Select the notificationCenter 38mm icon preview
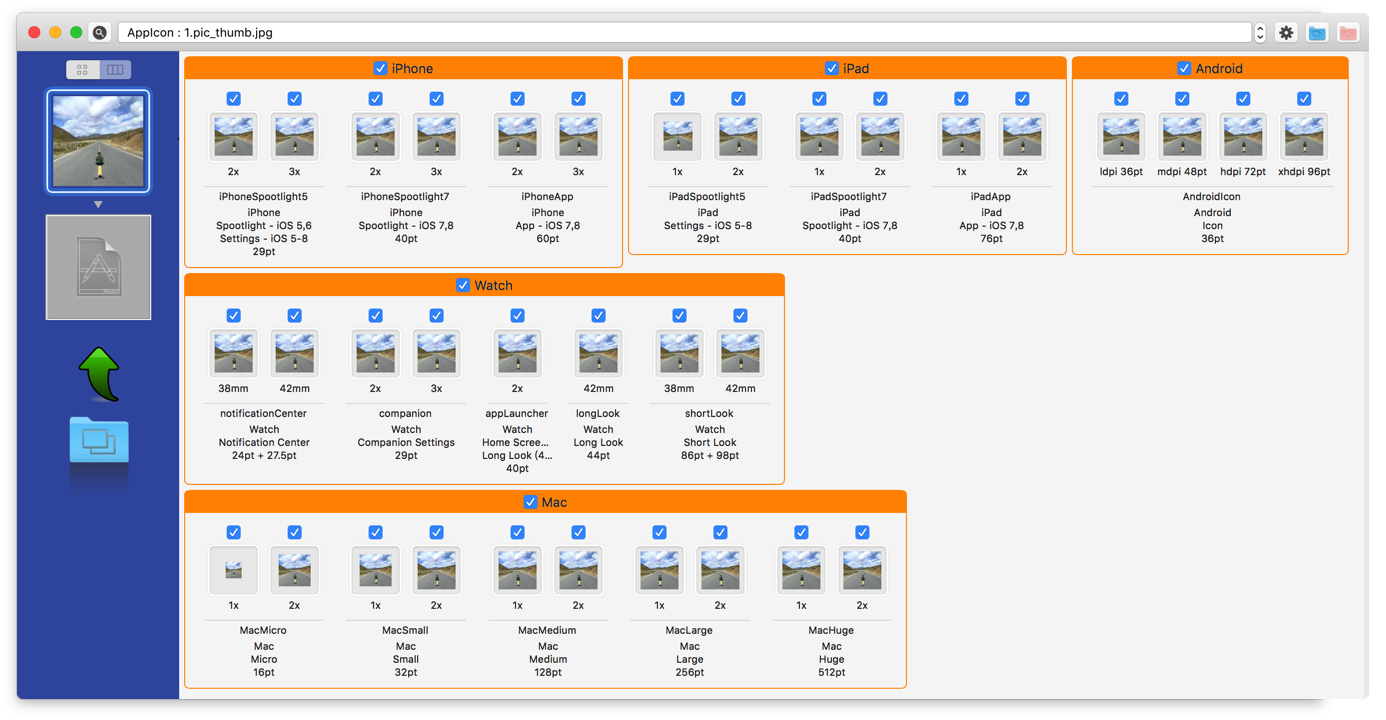Image resolution: width=1386 pixels, height=720 pixels. (233, 353)
